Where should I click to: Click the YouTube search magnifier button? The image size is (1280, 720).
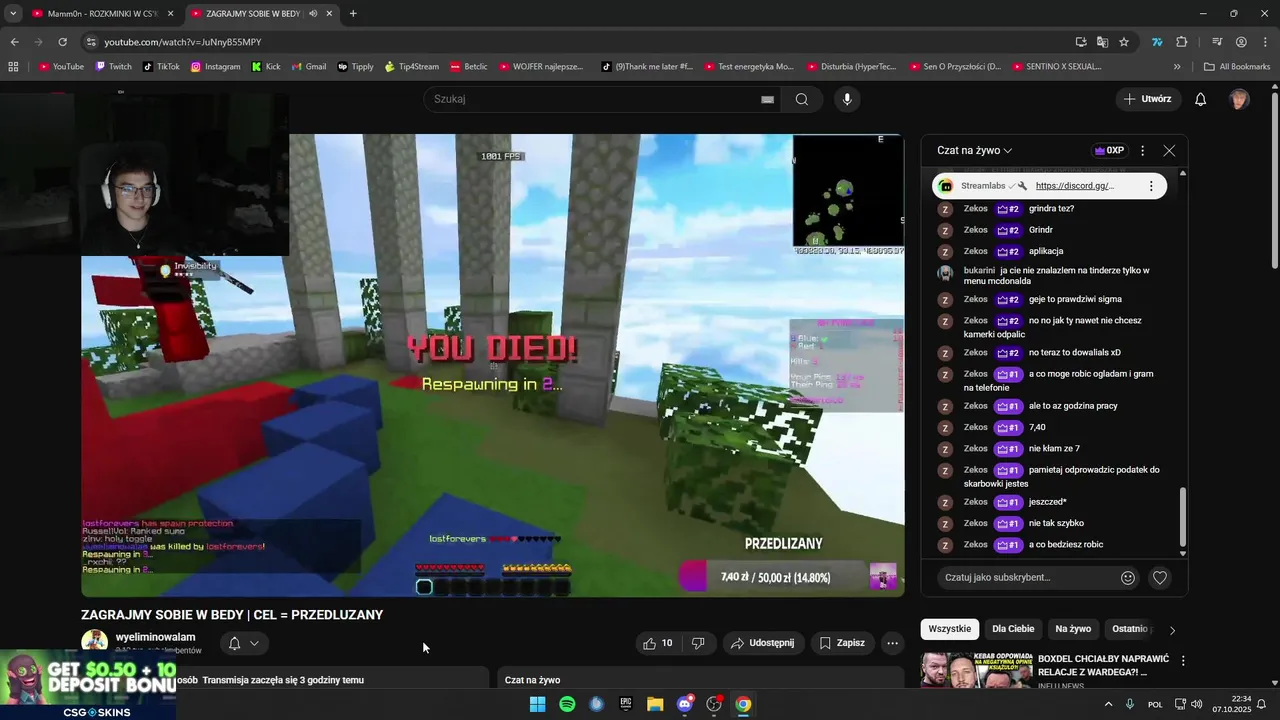tap(802, 99)
